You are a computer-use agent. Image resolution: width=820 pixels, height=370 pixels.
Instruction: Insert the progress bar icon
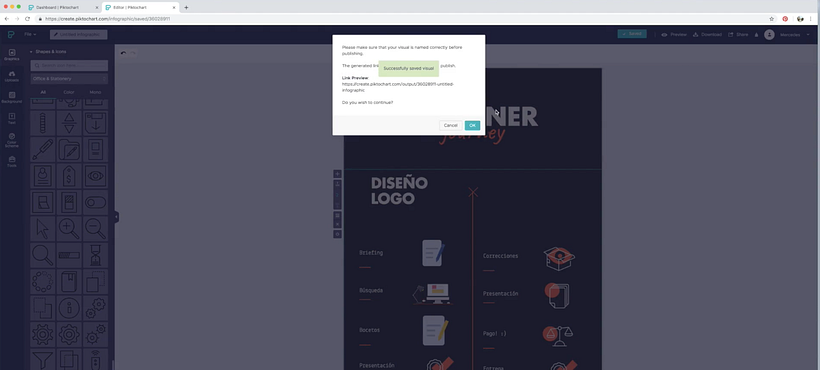pos(69,255)
